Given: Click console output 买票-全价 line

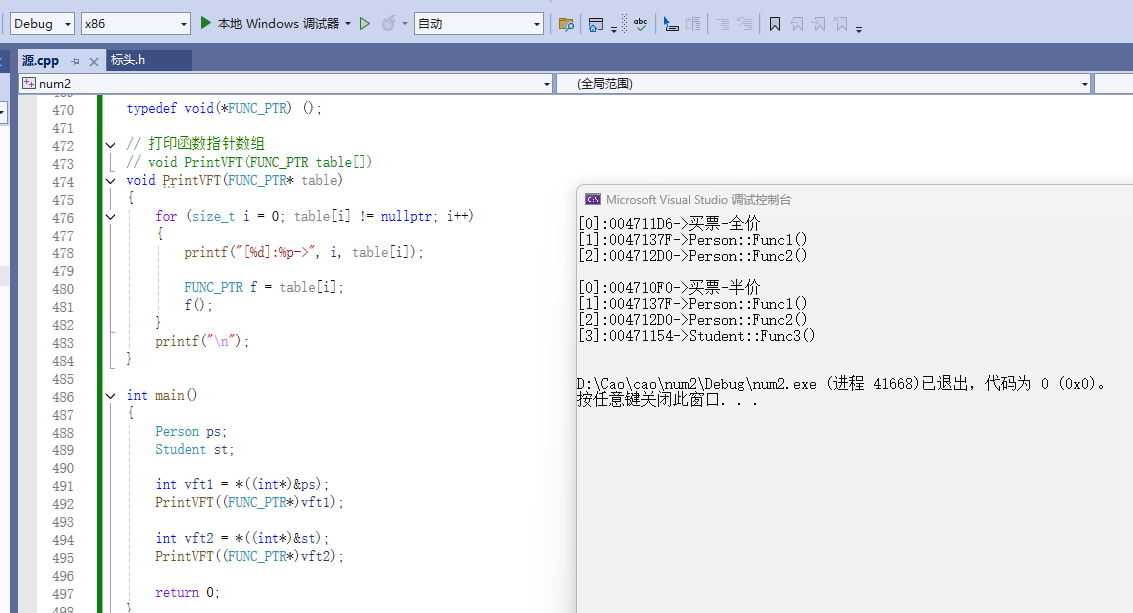Looking at the screenshot, I should point(669,223).
